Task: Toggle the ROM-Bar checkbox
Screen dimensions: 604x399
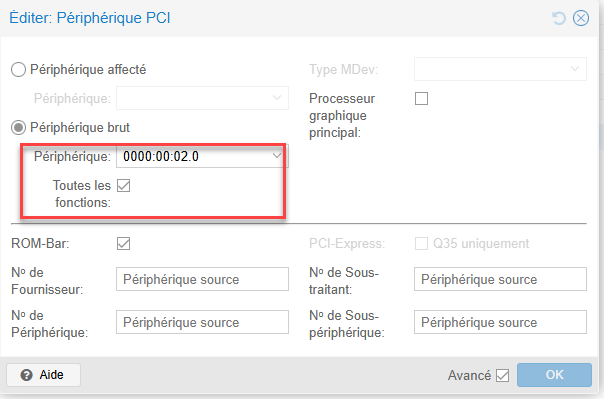Action: [124, 243]
